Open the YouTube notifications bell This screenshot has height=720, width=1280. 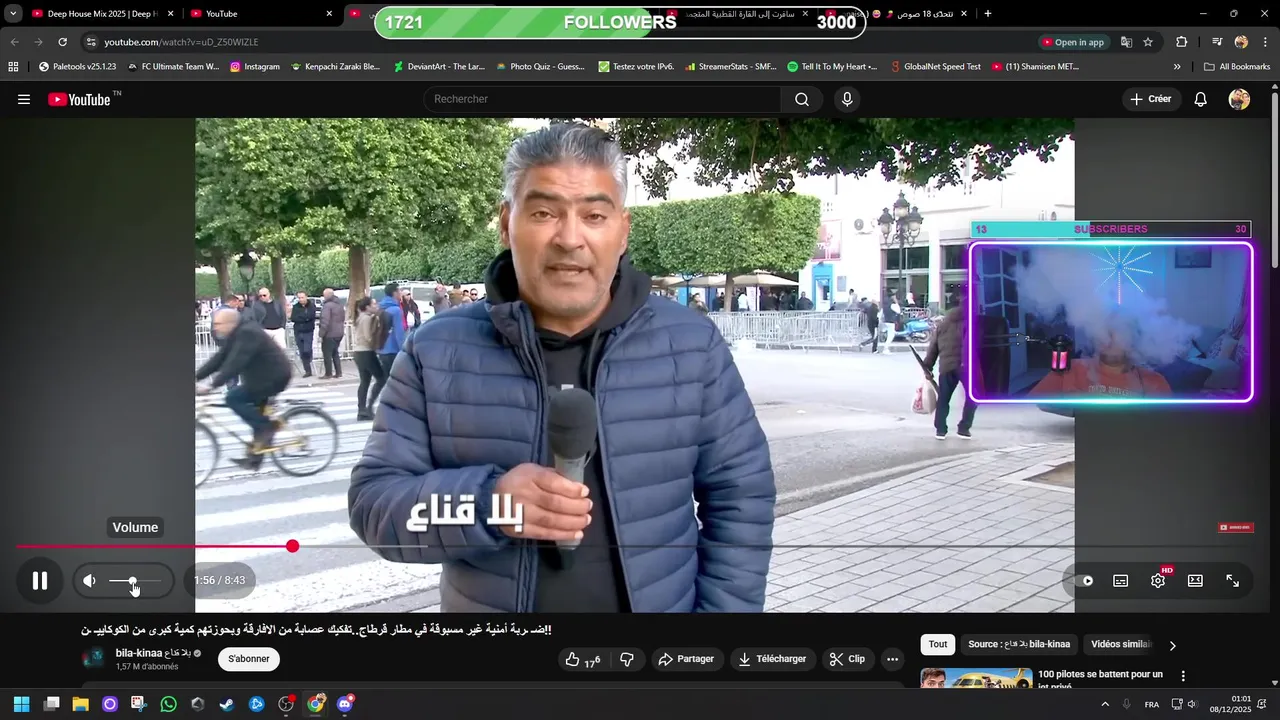coord(1201,99)
